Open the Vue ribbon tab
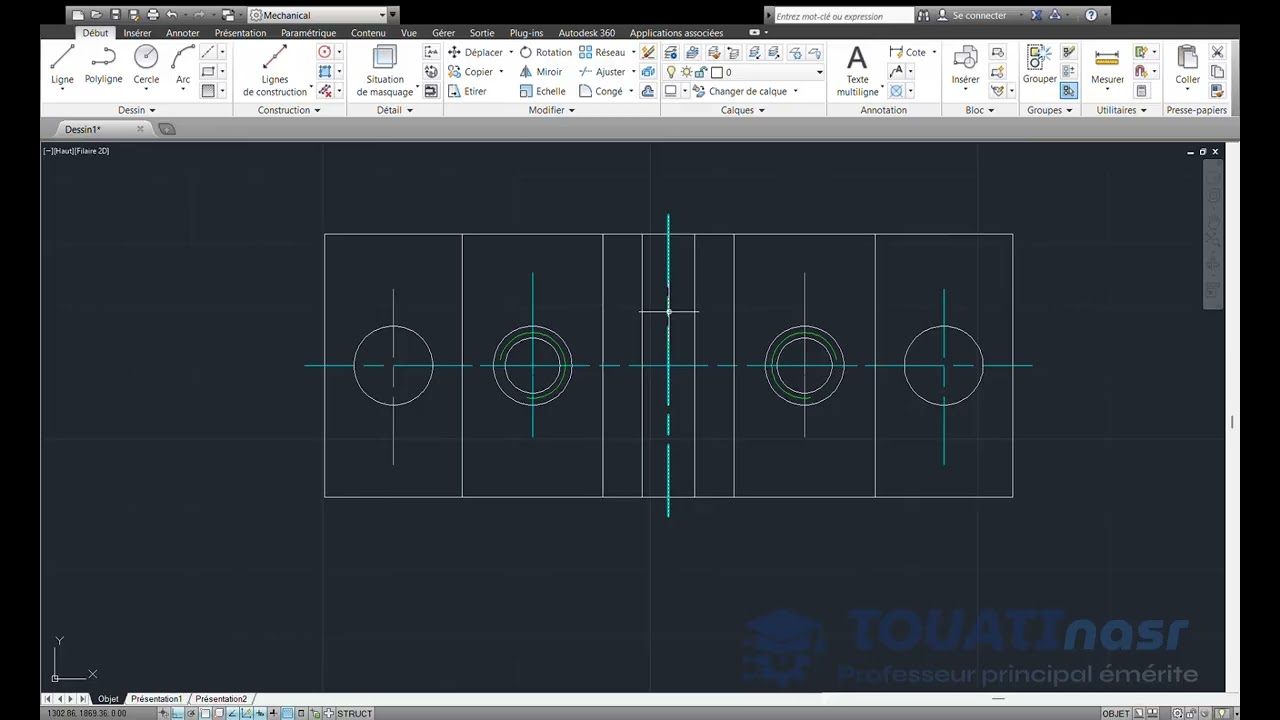The width and height of the screenshot is (1280, 720). pyautogui.click(x=409, y=33)
